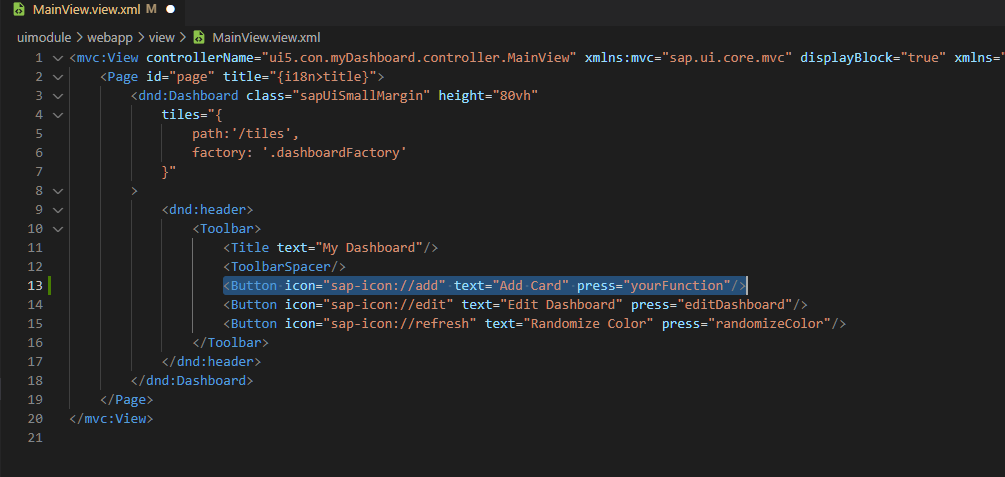Select the MainView.view.xml editor tab
The height and width of the screenshot is (477, 1005).
[93, 9]
